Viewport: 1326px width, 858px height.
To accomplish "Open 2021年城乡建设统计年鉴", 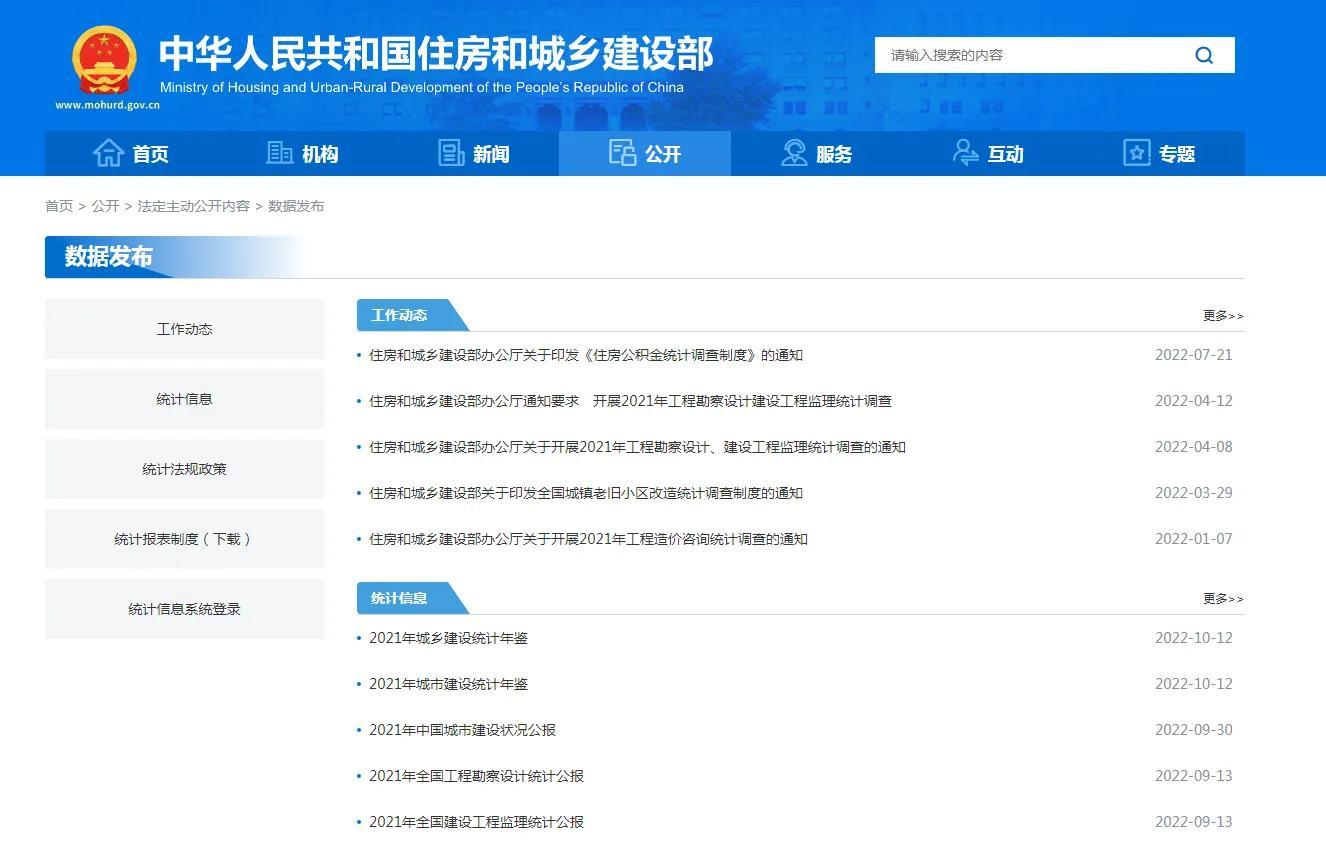I will [x=448, y=638].
